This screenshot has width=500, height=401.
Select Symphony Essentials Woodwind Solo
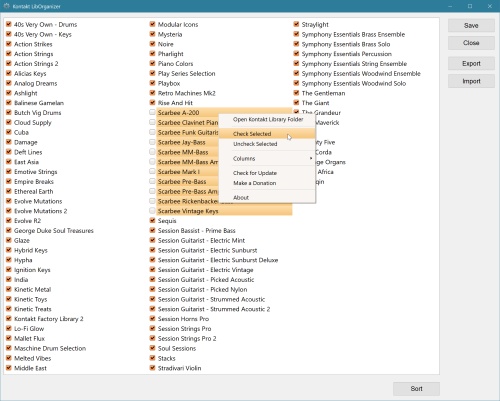click(354, 83)
